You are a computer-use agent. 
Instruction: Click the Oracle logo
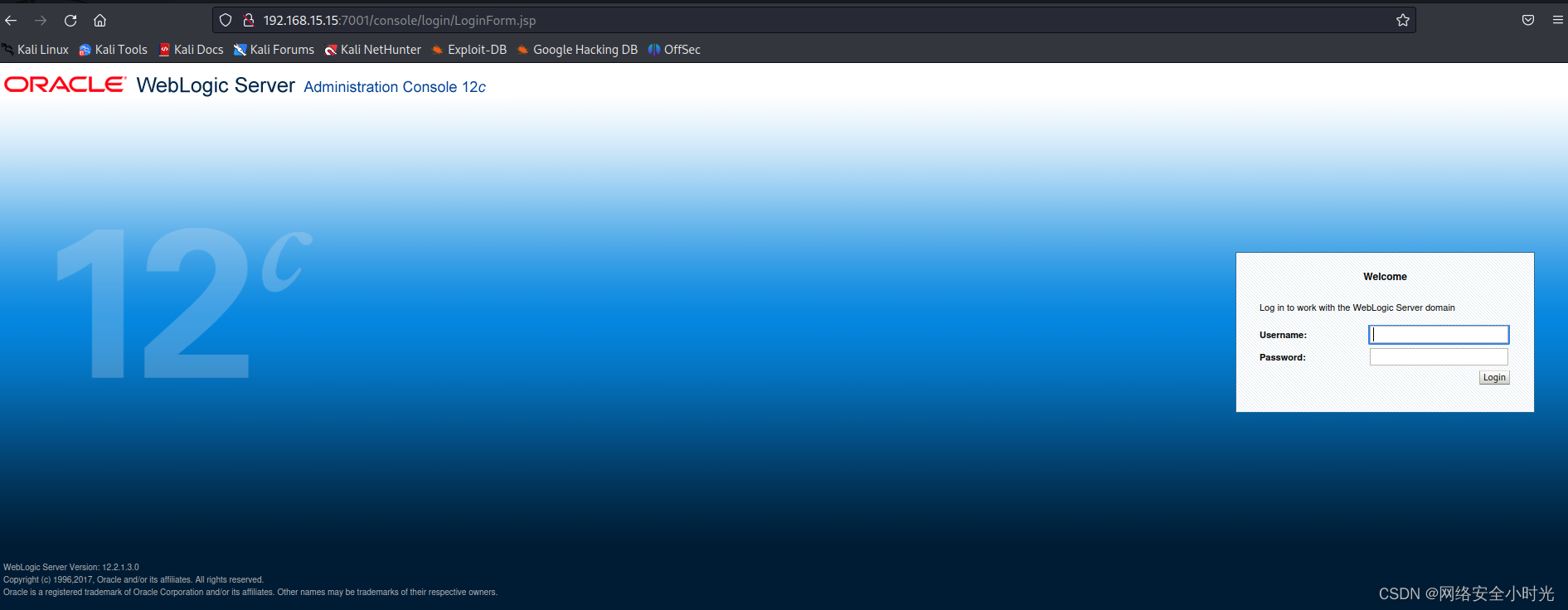tap(66, 85)
